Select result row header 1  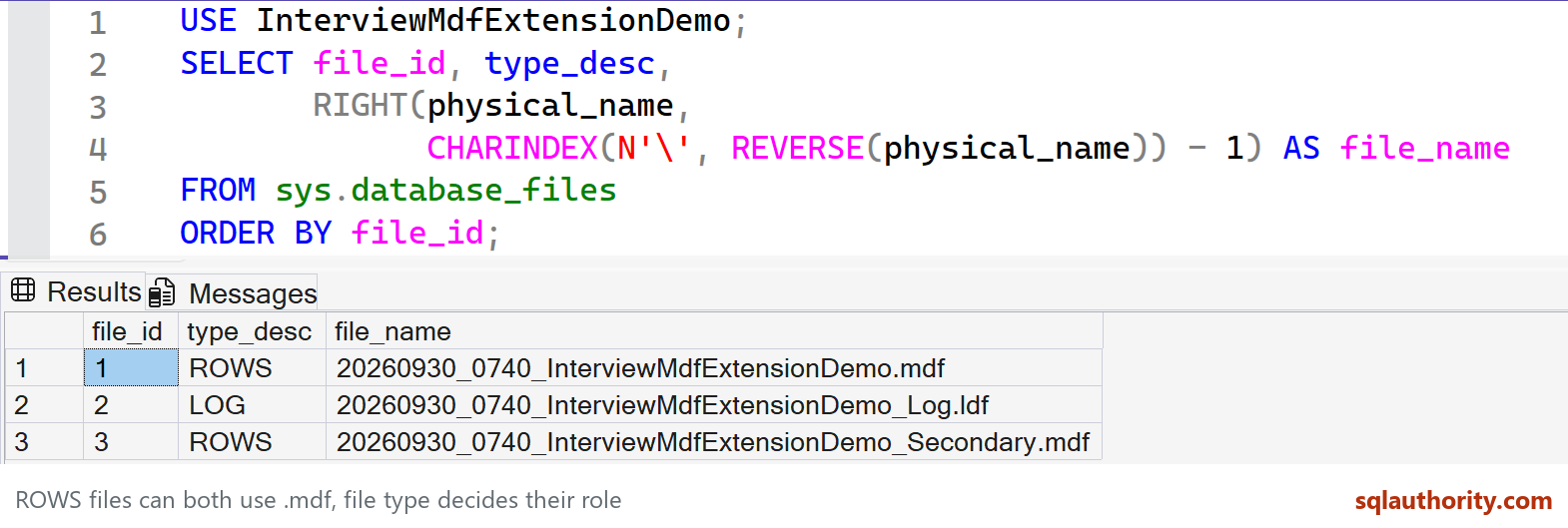click(x=44, y=368)
